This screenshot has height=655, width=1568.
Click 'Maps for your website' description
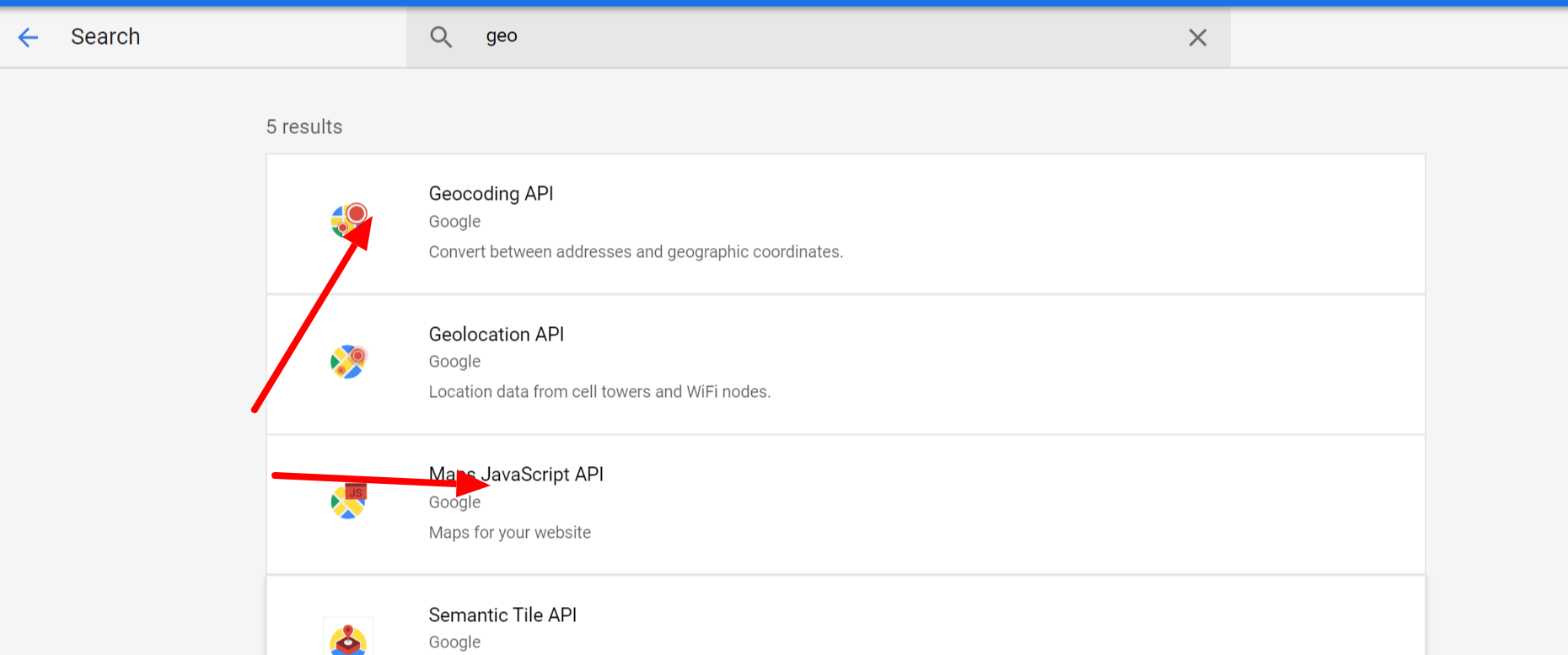510,533
